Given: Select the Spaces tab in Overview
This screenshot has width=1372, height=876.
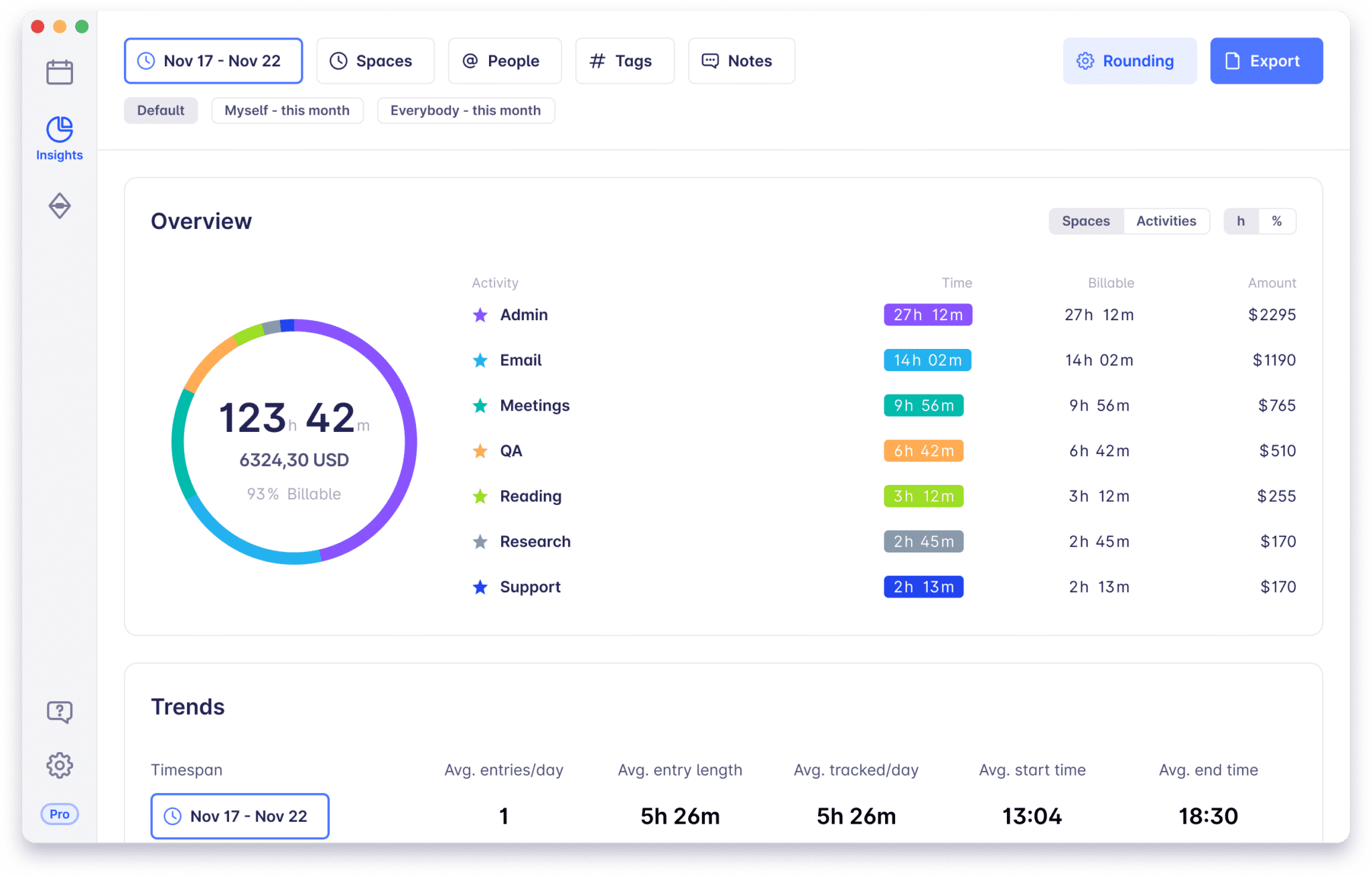Looking at the screenshot, I should (x=1085, y=221).
